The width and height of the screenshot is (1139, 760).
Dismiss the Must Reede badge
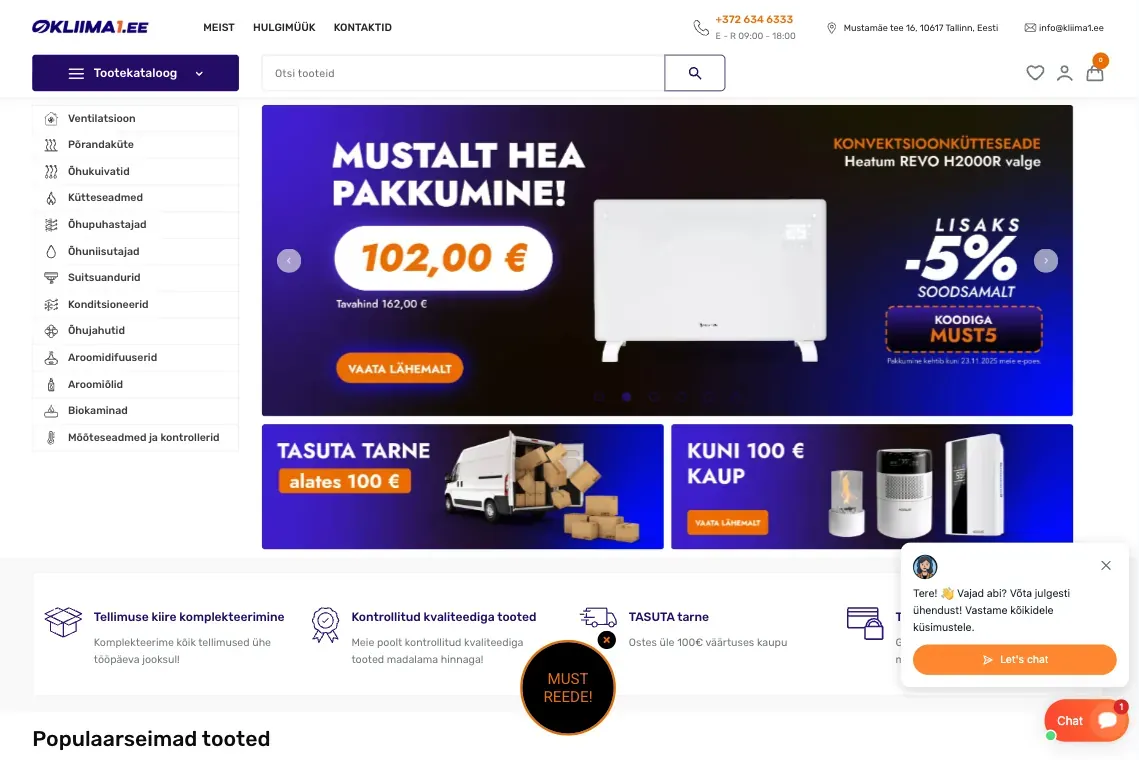[x=607, y=640]
